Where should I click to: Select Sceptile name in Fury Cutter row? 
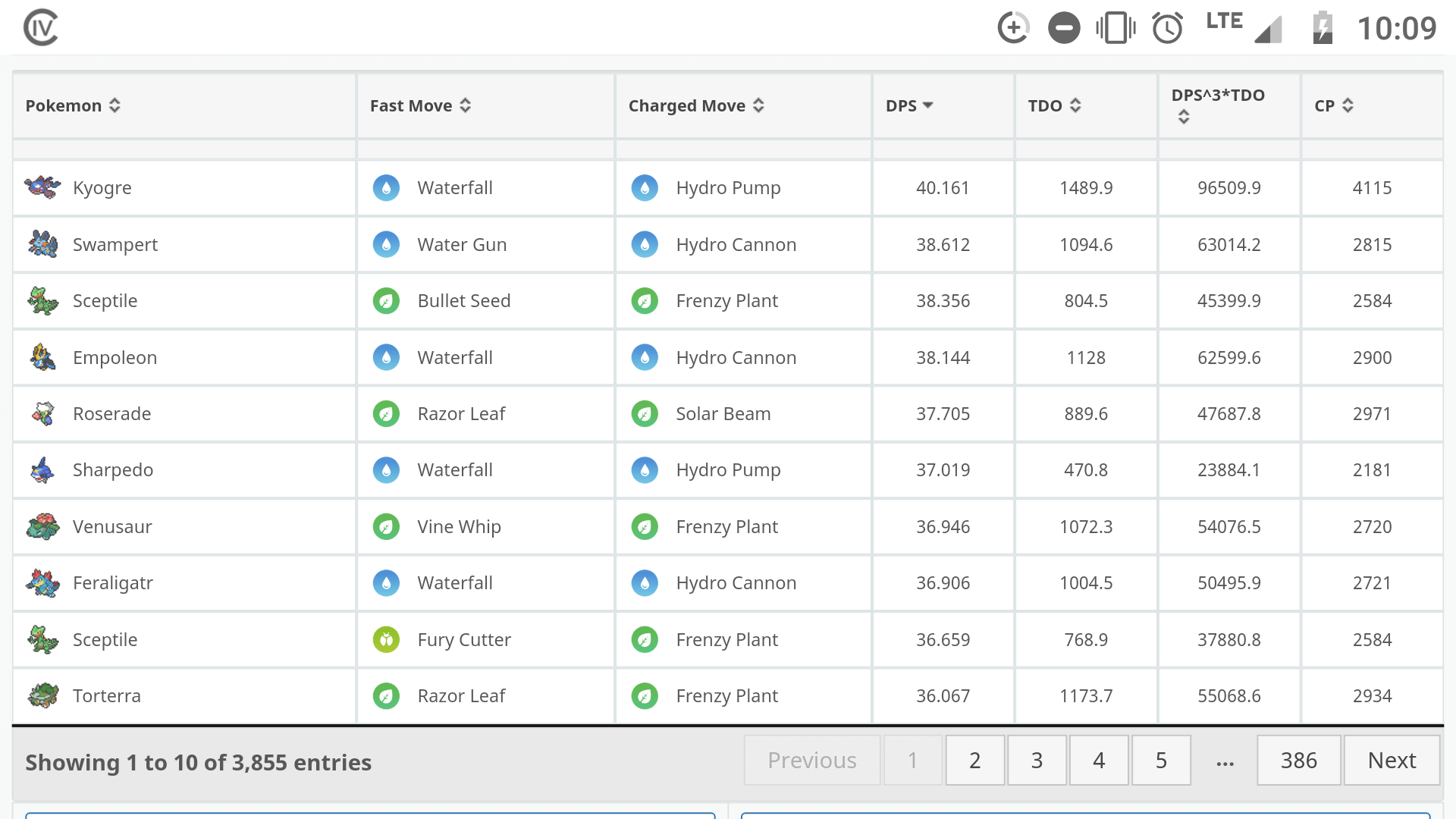[105, 640]
